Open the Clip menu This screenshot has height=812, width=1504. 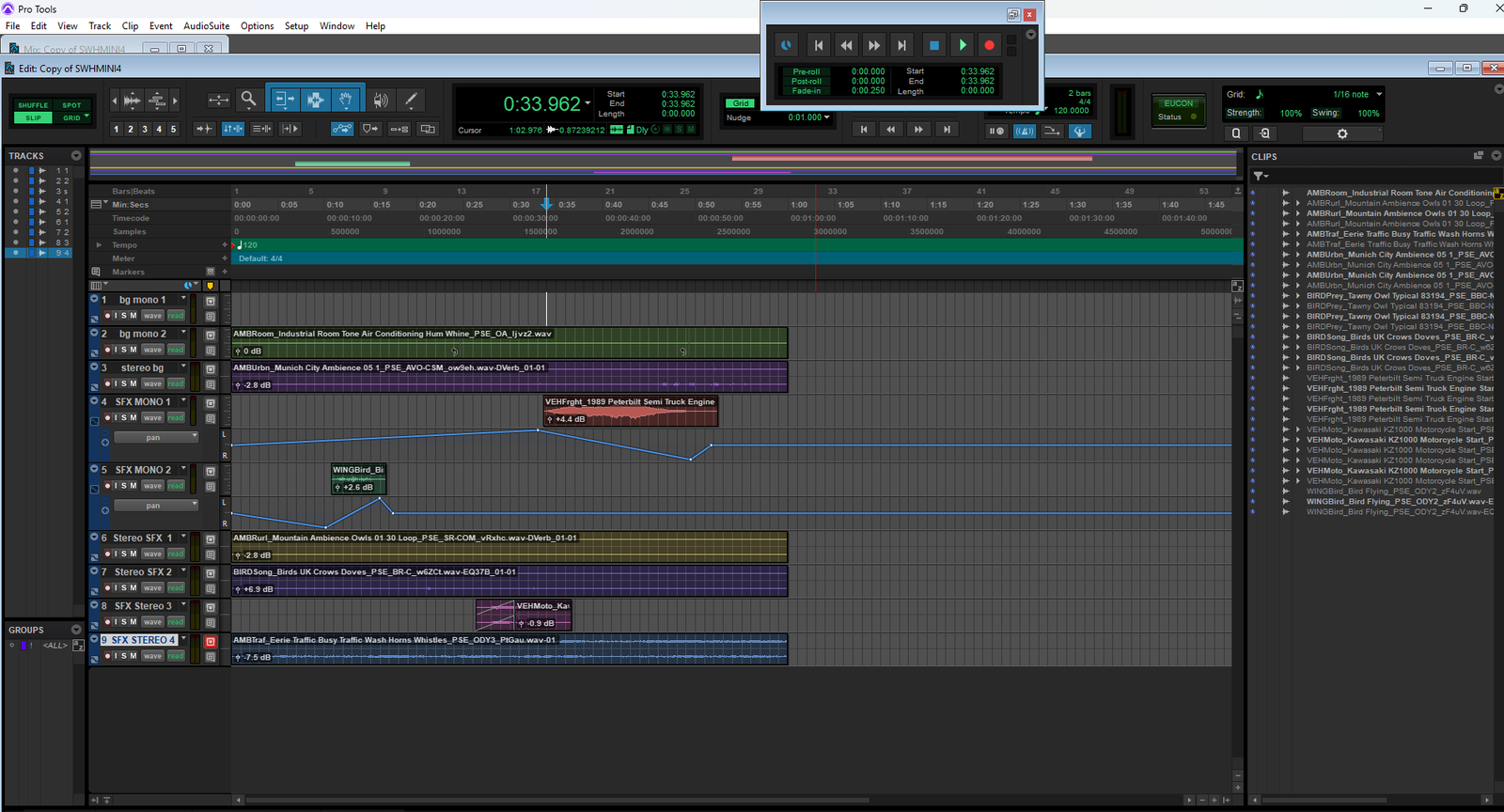(130, 25)
